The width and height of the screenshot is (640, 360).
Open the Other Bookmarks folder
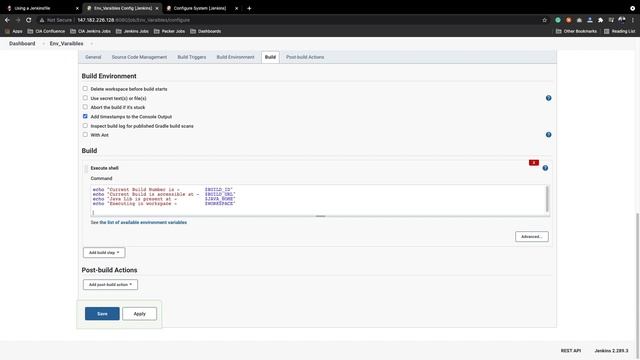click(x=576, y=31)
